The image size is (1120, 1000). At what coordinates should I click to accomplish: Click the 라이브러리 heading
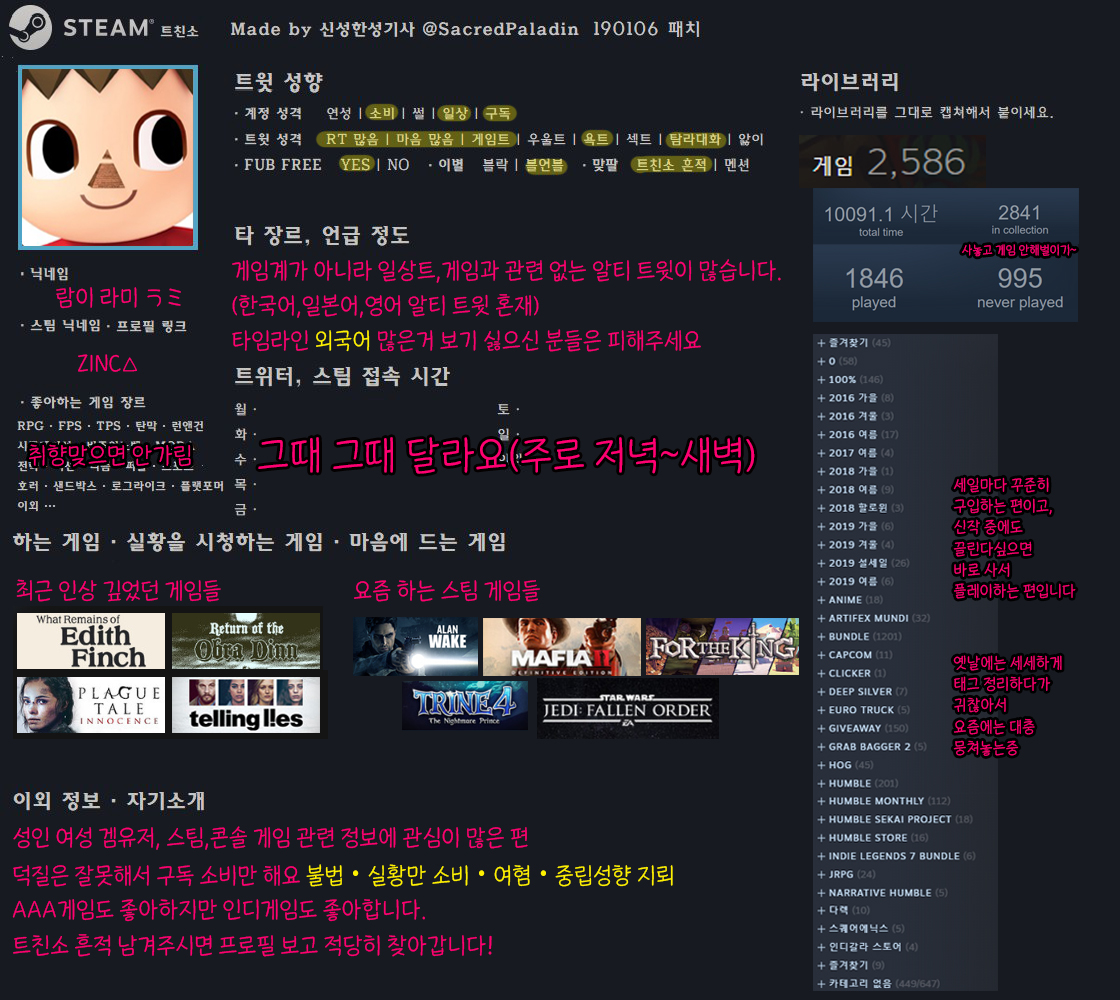[849, 81]
